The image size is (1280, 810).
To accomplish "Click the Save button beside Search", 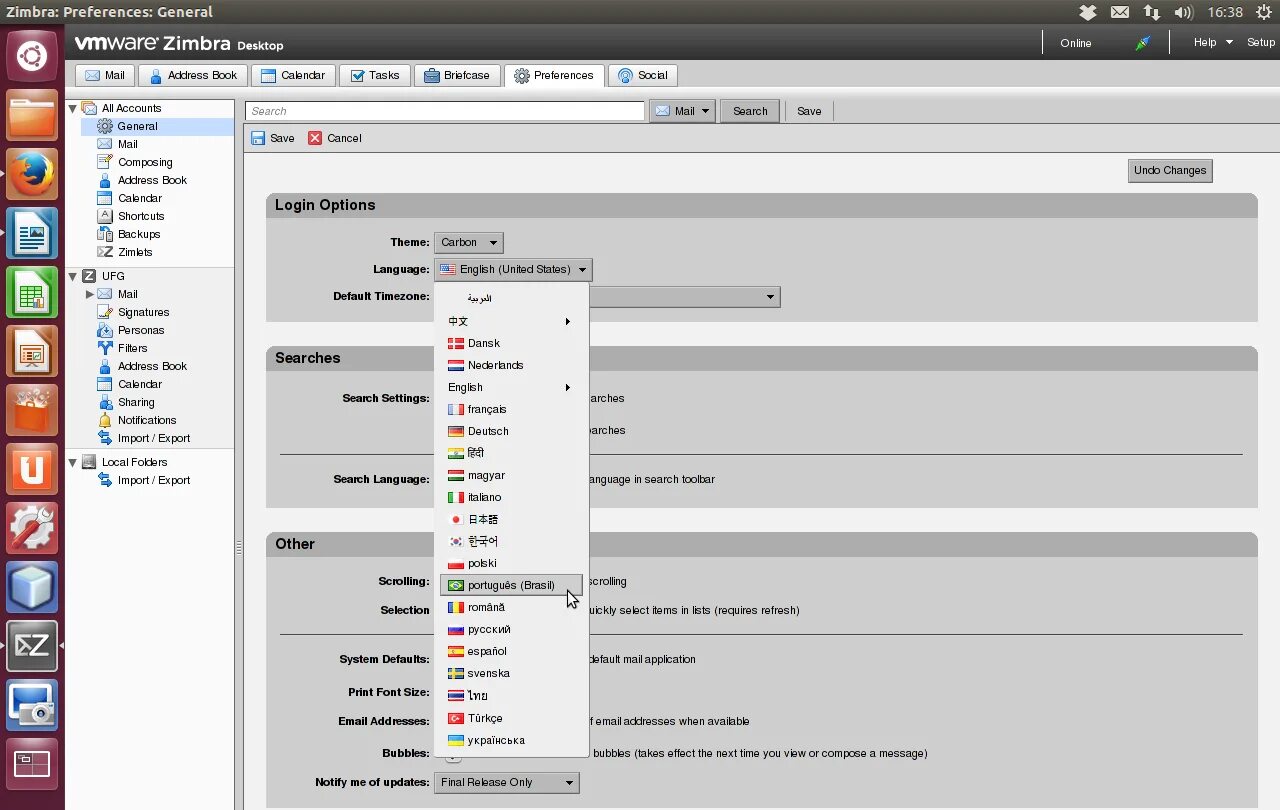I will pos(809,111).
